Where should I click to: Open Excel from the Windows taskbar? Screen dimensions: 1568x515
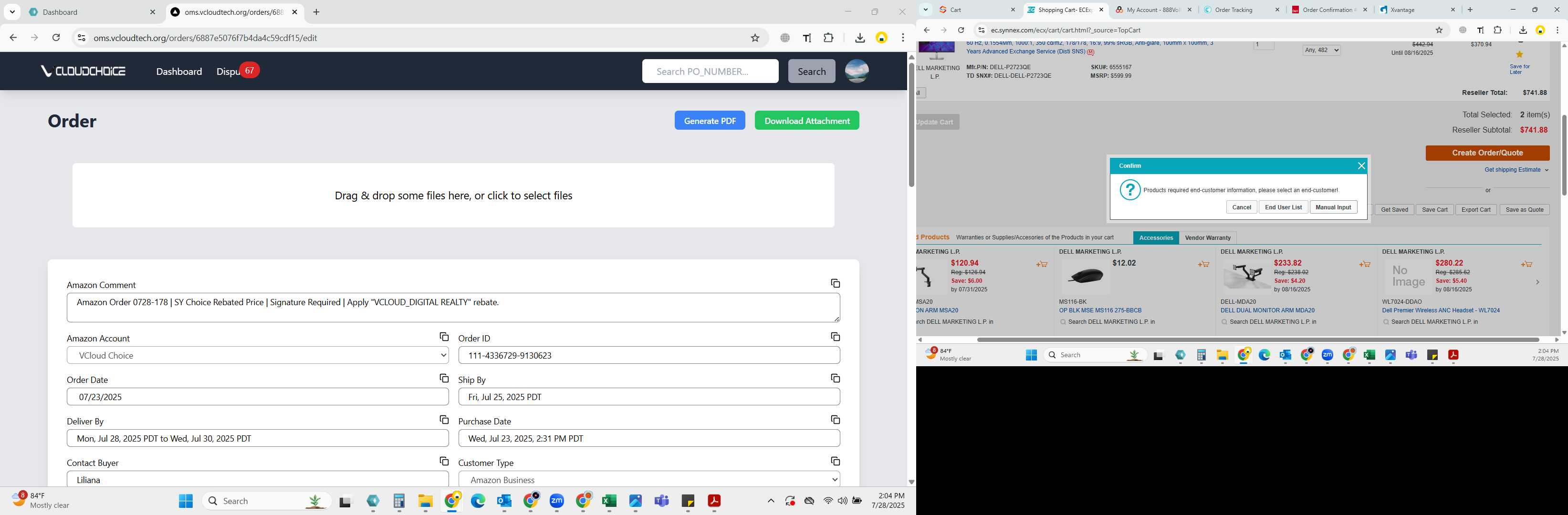(x=609, y=500)
